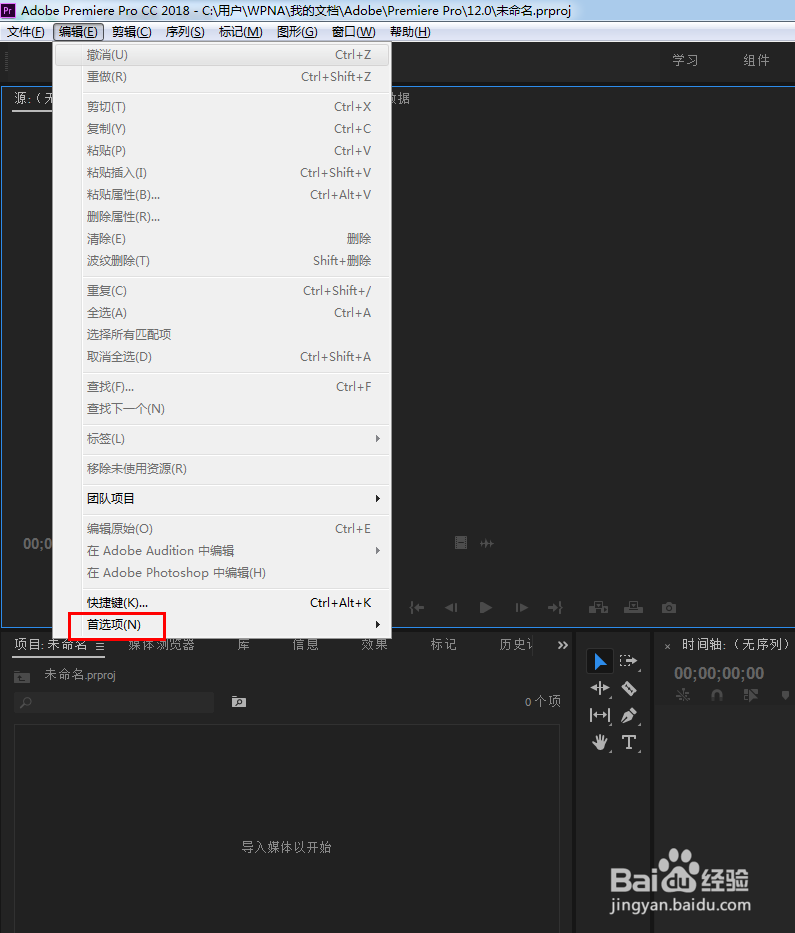Screen dimensions: 795x933
Task: Click Go to Out point button
Action: click(555, 608)
